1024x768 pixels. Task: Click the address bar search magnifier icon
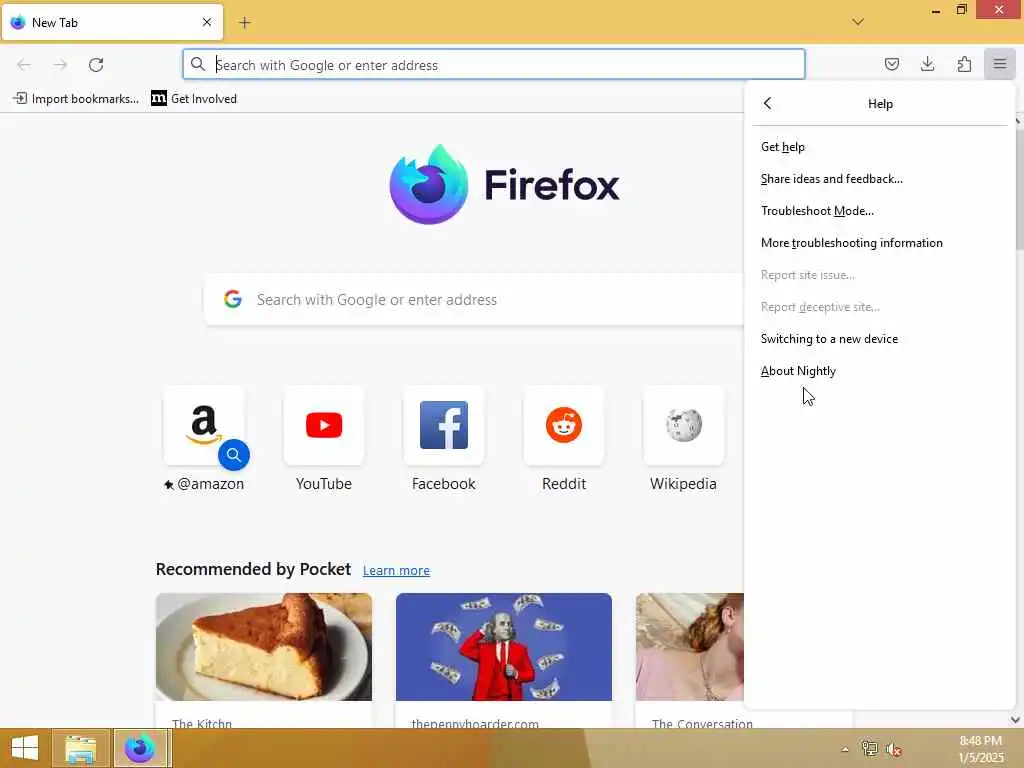pyautogui.click(x=197, y=64)
